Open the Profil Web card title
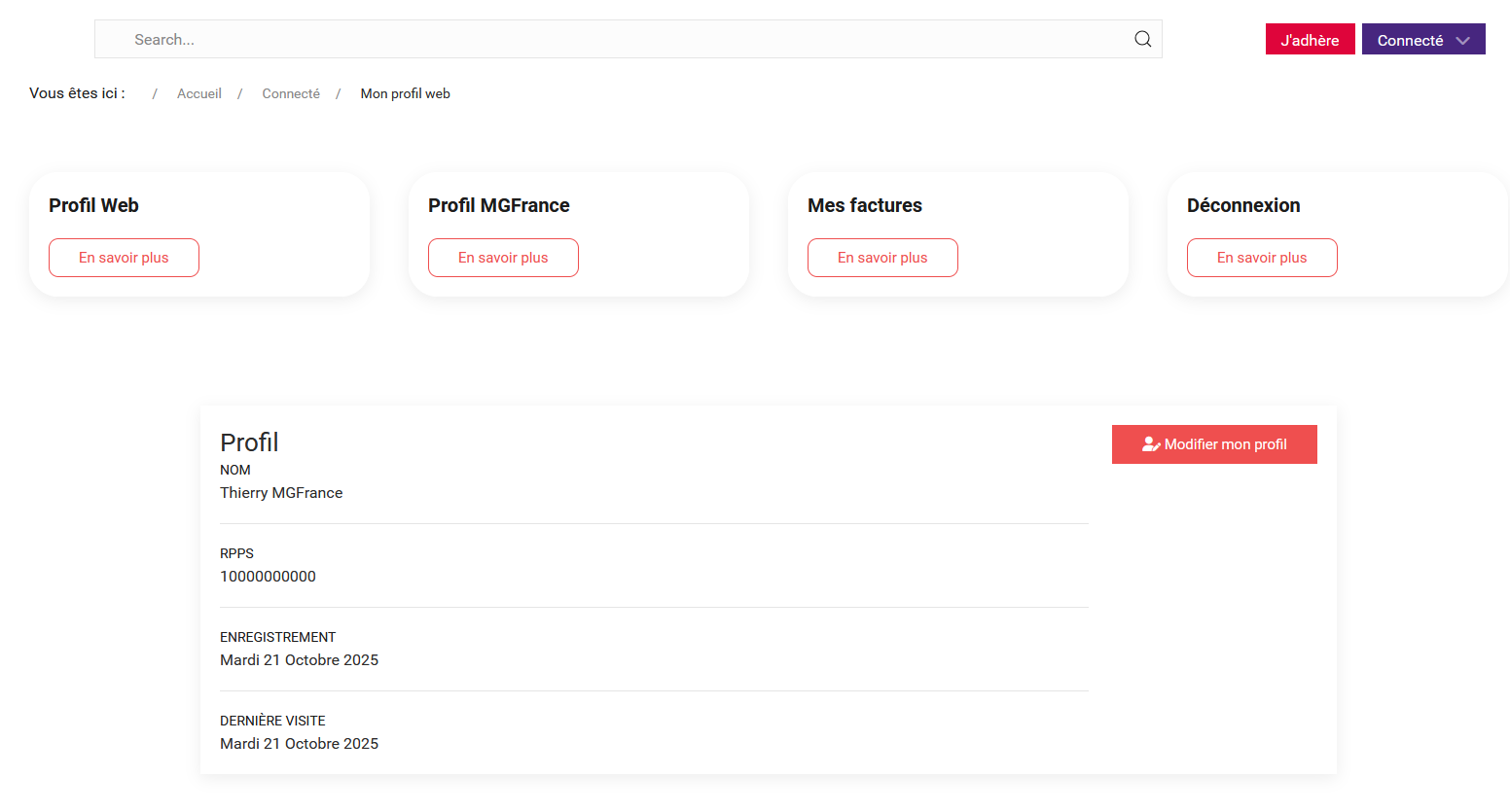The height and width of the screenshot is (812, 1510). pos(93,205)
